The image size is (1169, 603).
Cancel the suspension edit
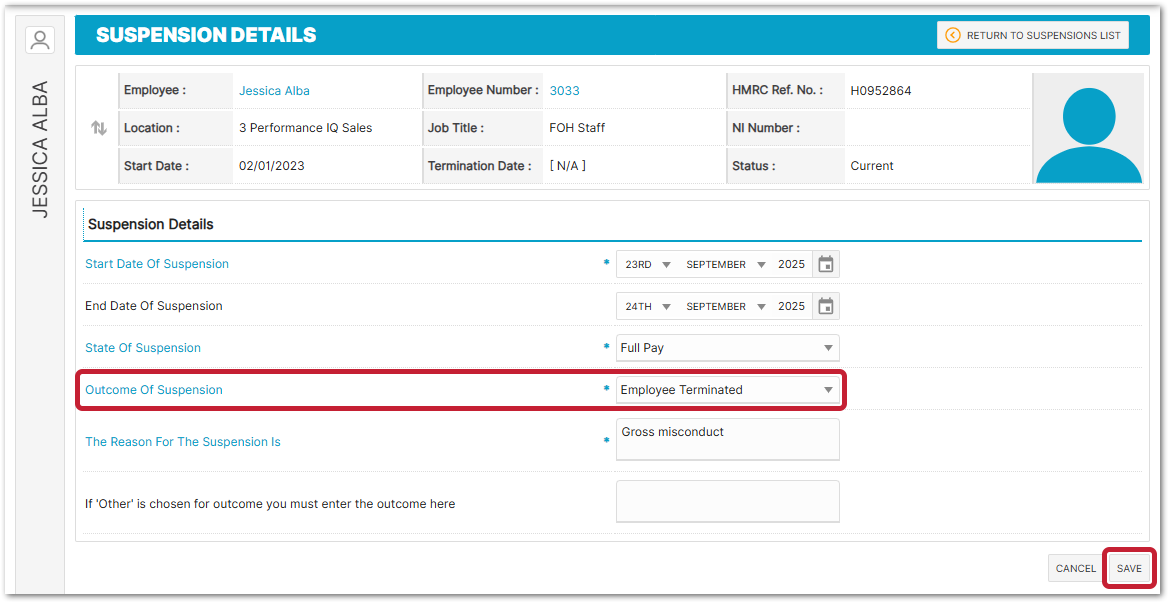click(x=1075, y=568)
